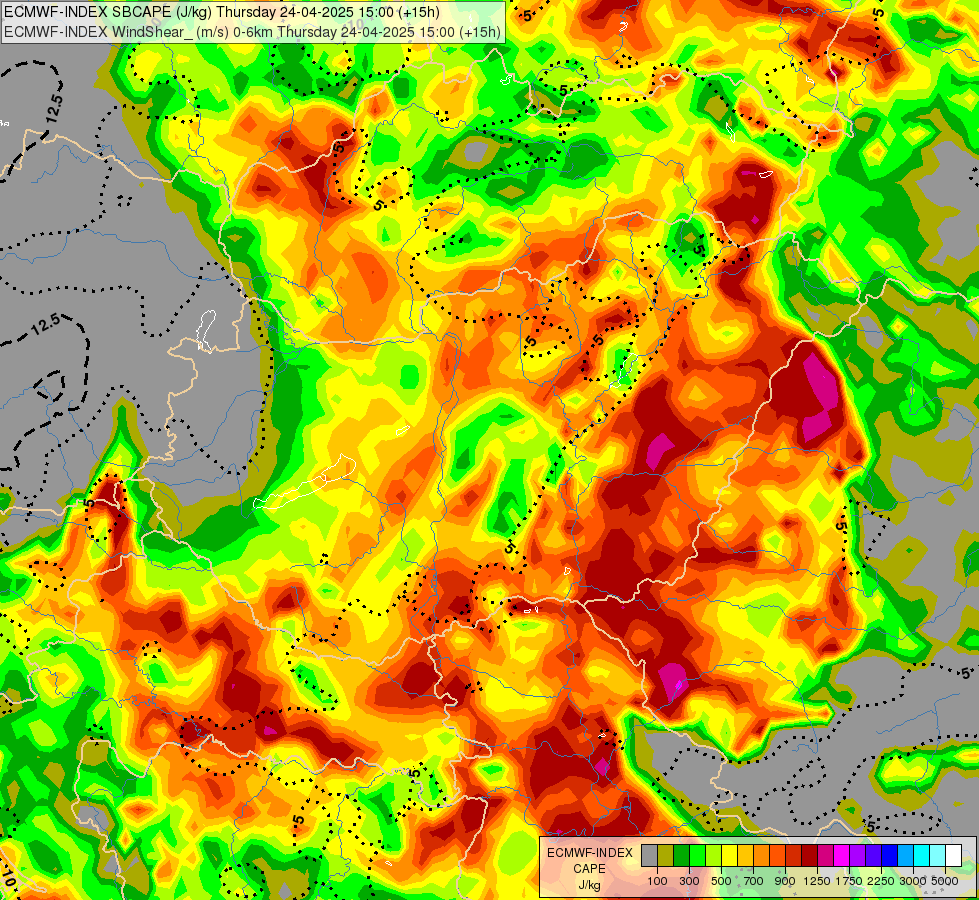979x900 pixels.
Task: Click the CAPE label in the legend
Action: coord(589,869)
